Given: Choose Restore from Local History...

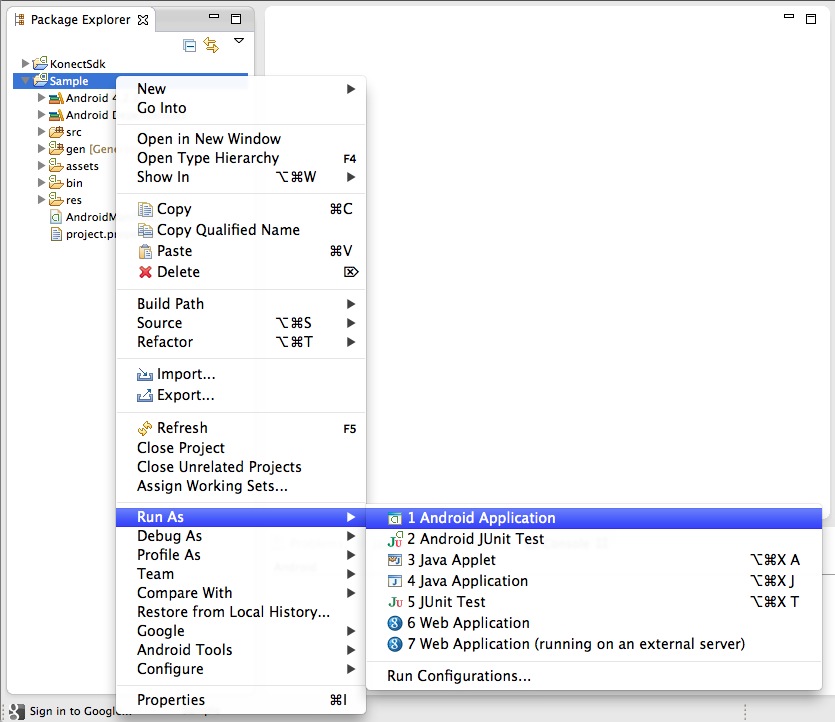Looking at the screenshot, I should pos(241,612).
